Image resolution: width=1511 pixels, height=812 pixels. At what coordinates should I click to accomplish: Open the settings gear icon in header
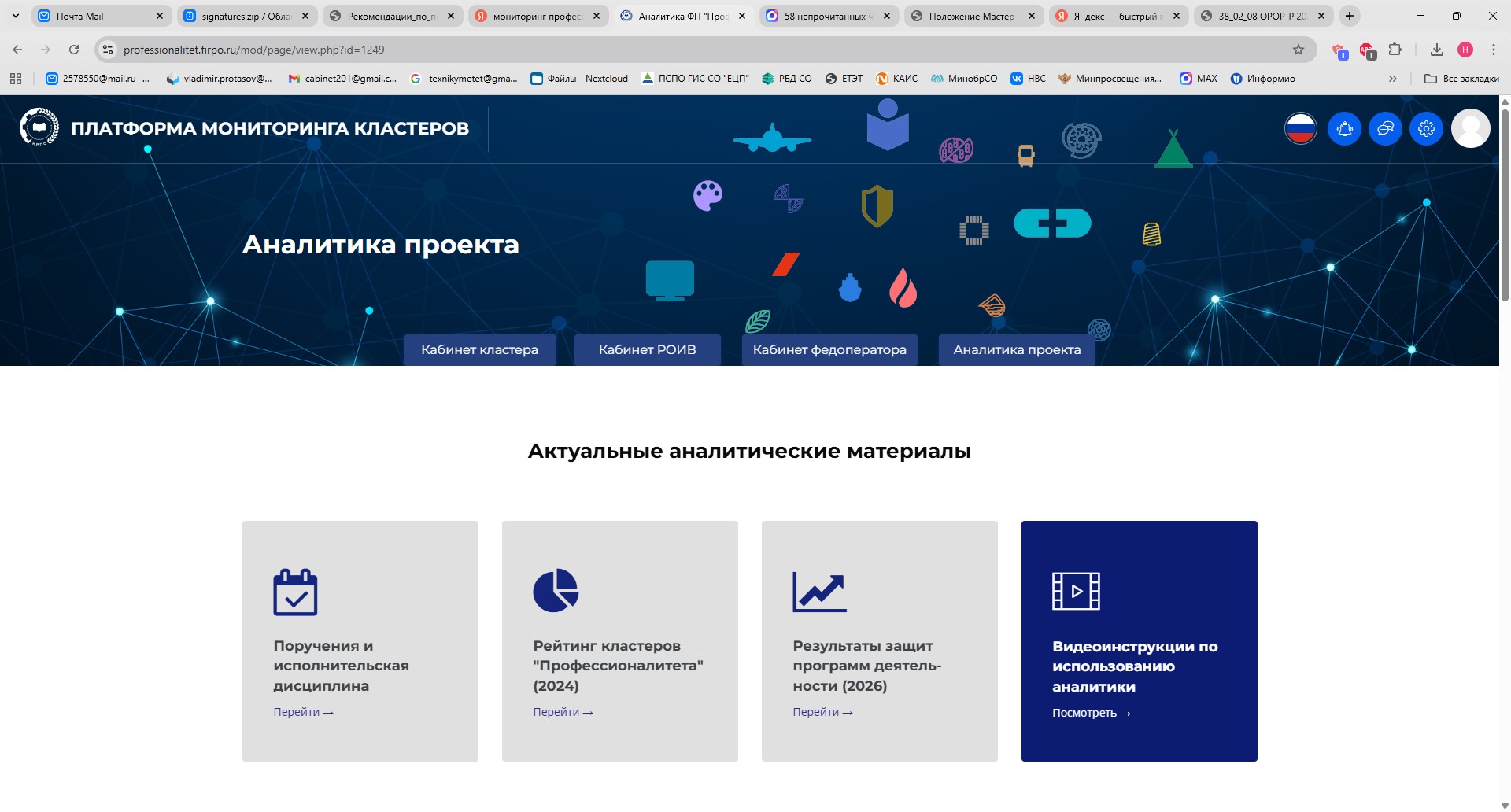tap(1426, 128)
